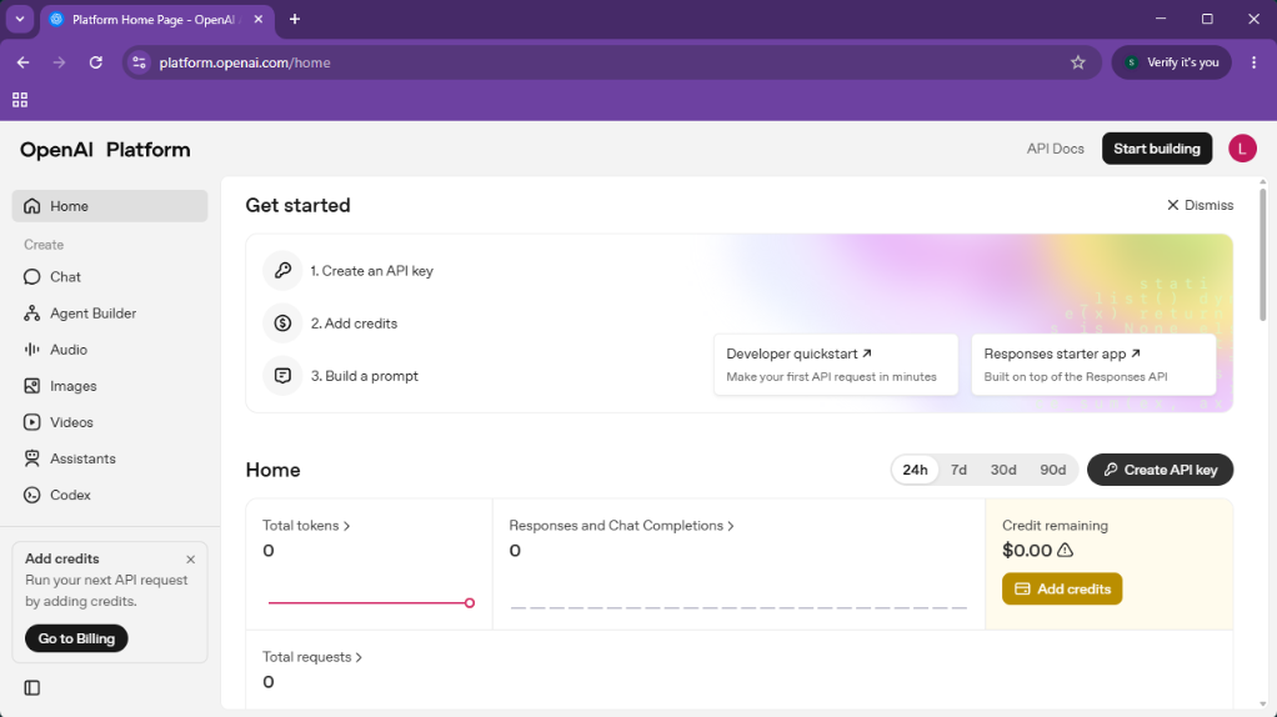Image resolution: width=1277 pixels, height=717 pixels.
Task: Navigate to Images section
Action: tap(110, 386)
